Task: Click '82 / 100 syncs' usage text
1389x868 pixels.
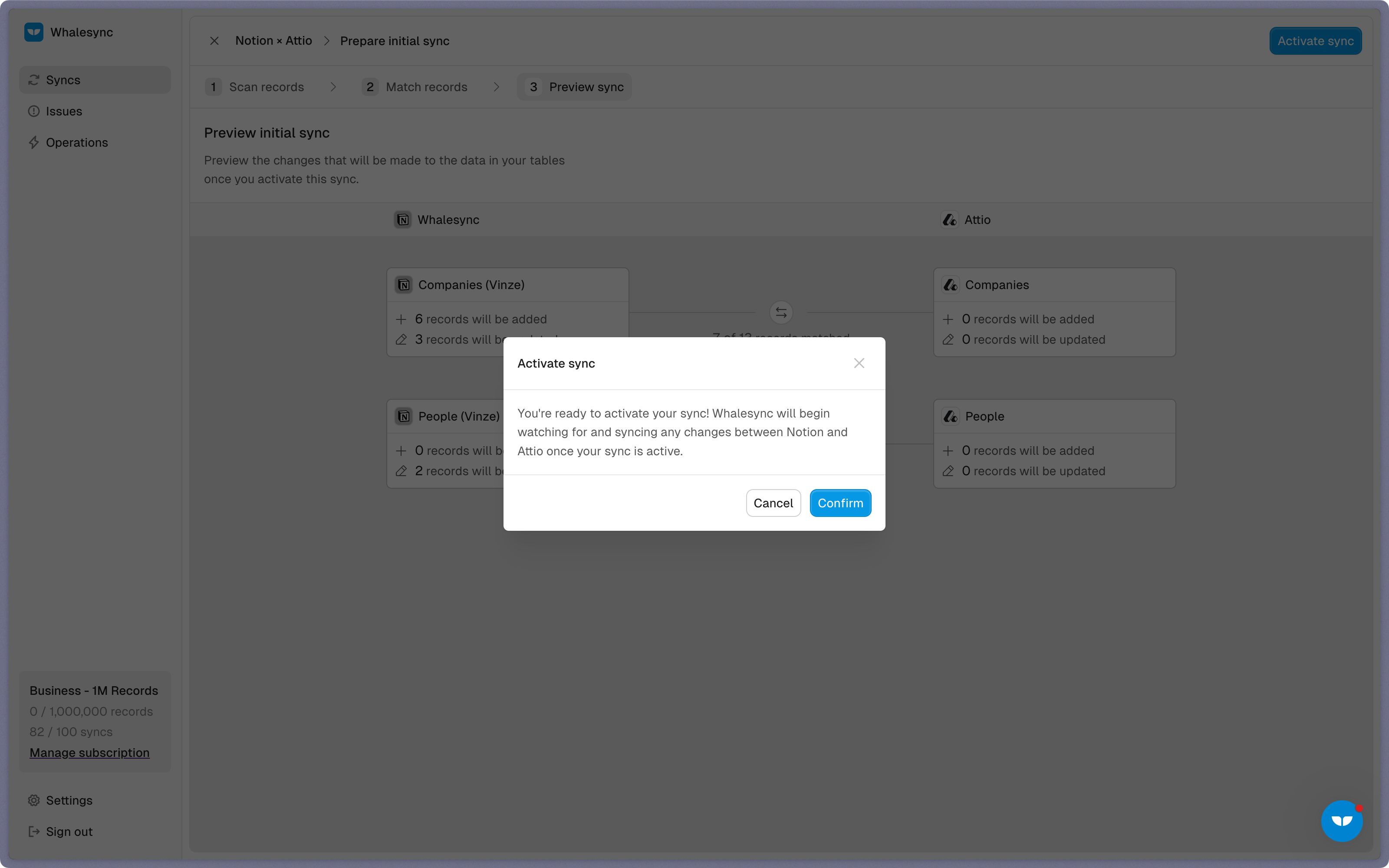Action: [x=71, y=732]
